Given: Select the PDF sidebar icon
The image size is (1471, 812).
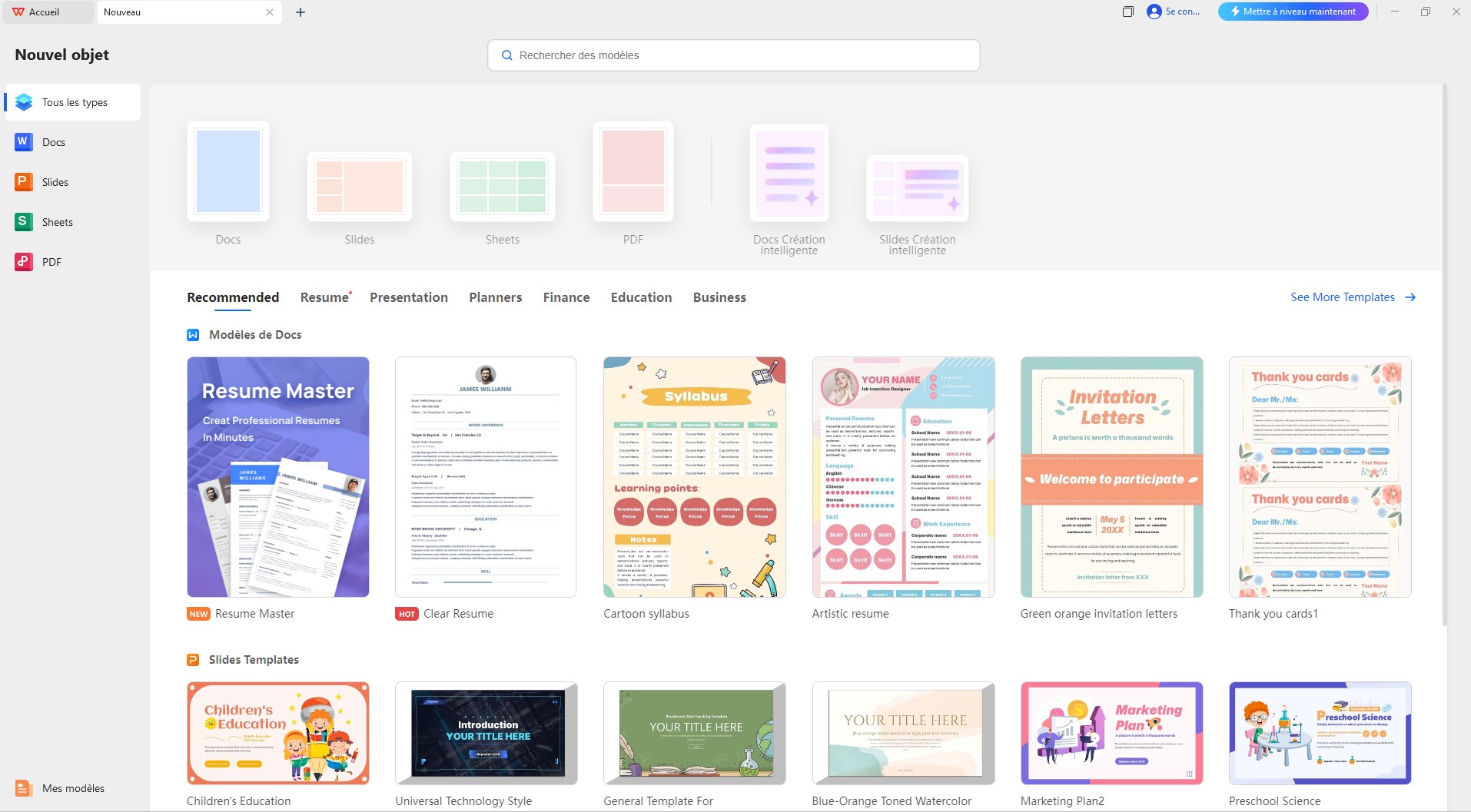Looking at the screenshot, I should (23, 261).
